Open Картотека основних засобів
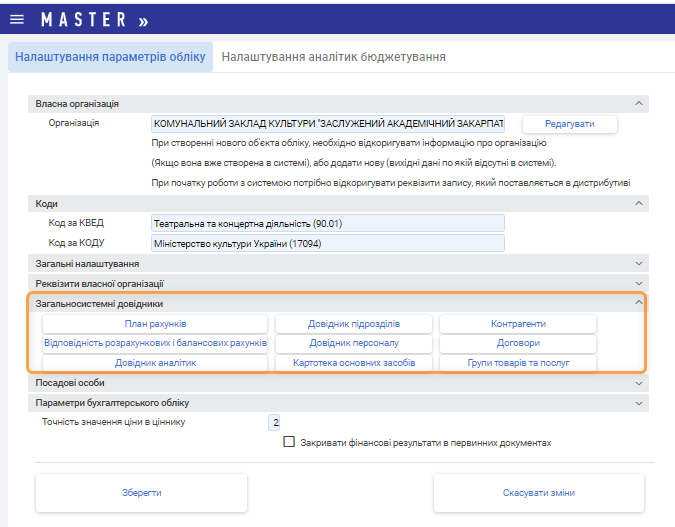 pyautogui.click(x=354, y=362)
